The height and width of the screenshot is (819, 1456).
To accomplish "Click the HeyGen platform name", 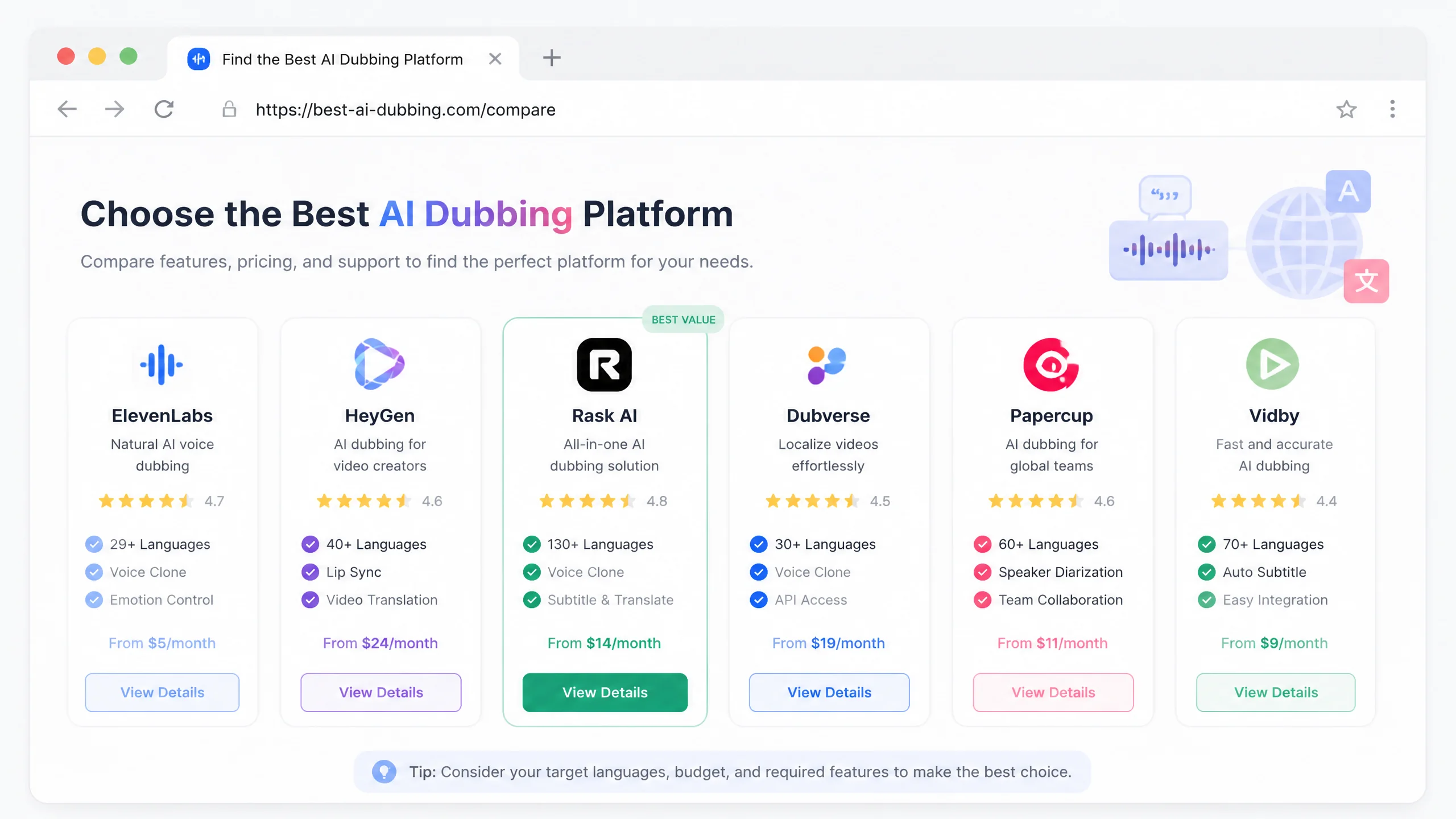I will pos(380,416).
